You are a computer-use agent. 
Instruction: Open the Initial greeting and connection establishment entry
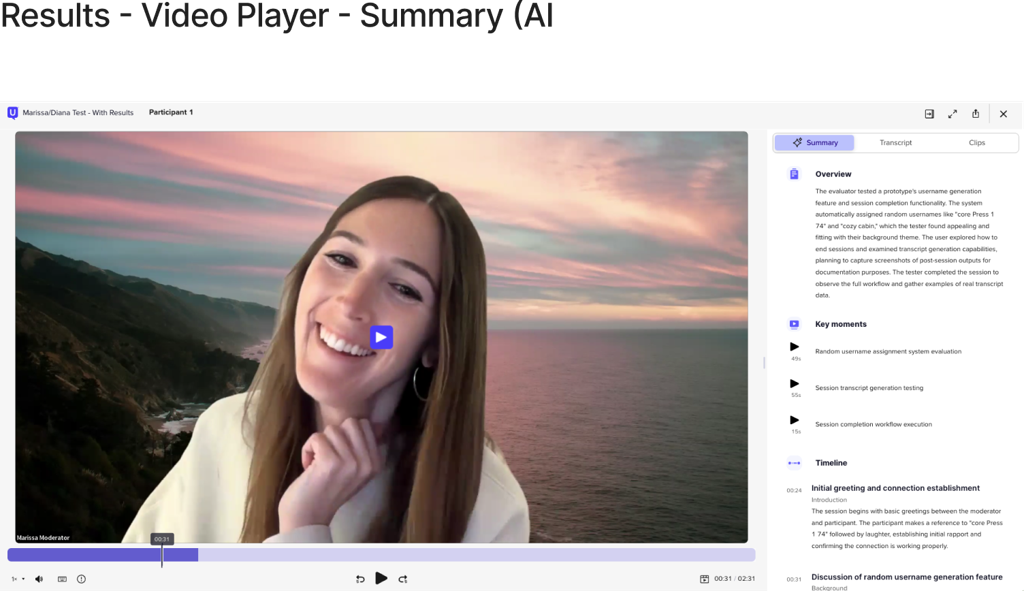pyautogui.click(x=895, y=488)
